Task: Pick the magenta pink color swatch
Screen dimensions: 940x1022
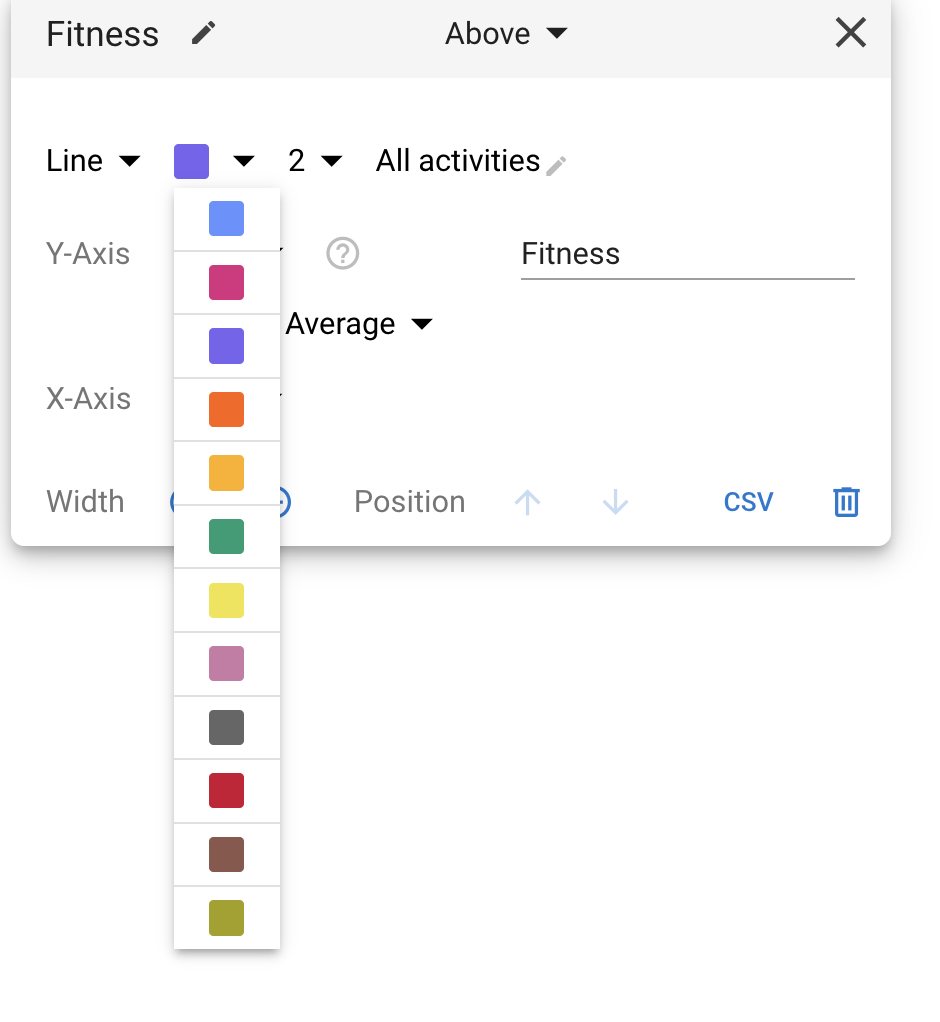Action: 226,282
